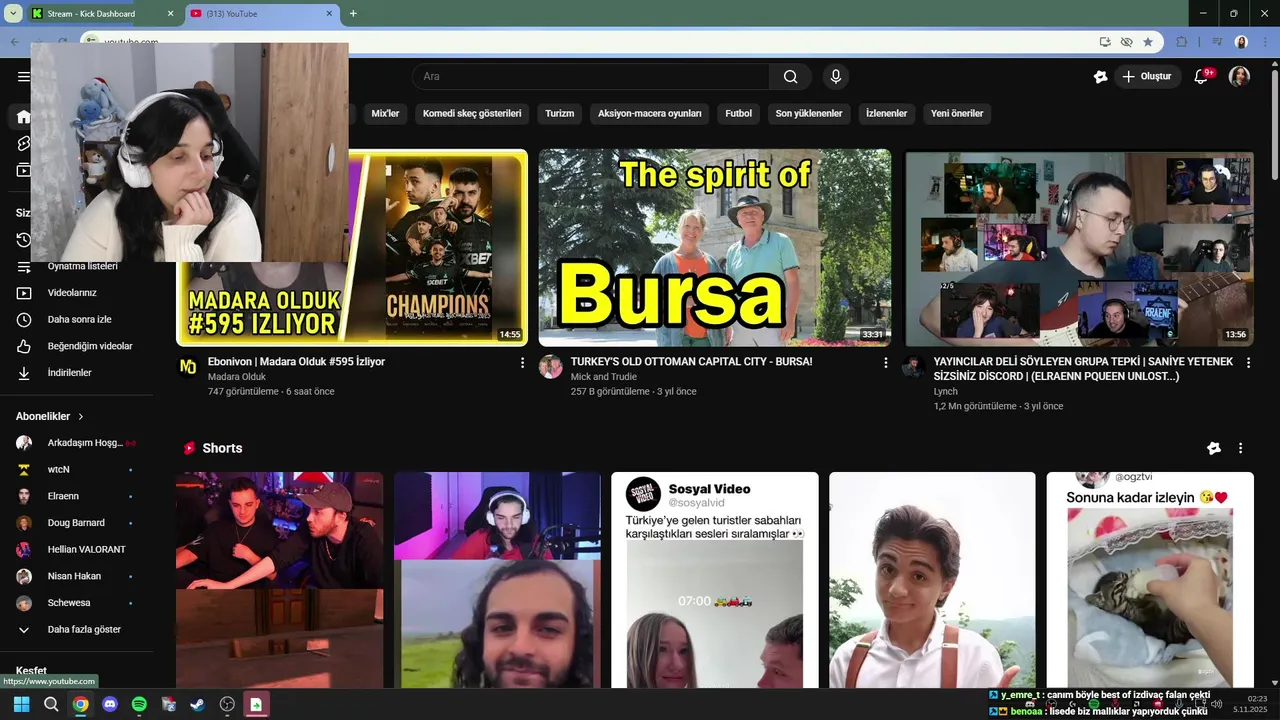
Task: Filter by Yeni öneriler chip
Action: (x=957, y=113)
